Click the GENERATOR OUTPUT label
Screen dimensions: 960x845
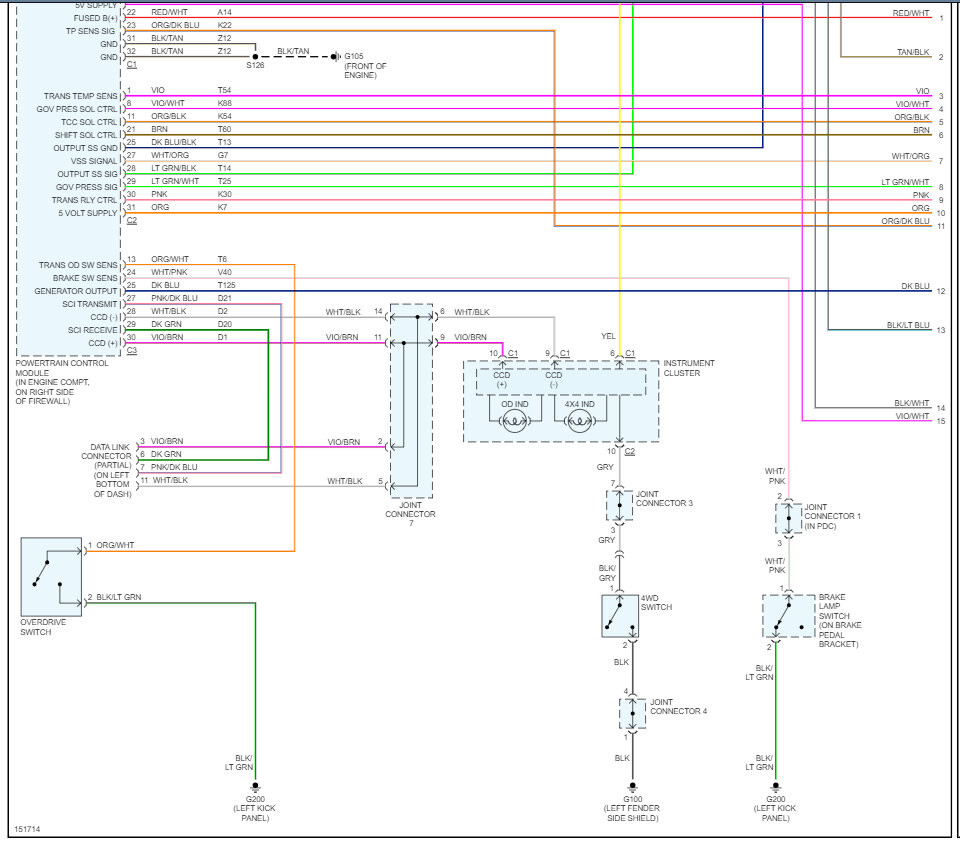(76, 291)
